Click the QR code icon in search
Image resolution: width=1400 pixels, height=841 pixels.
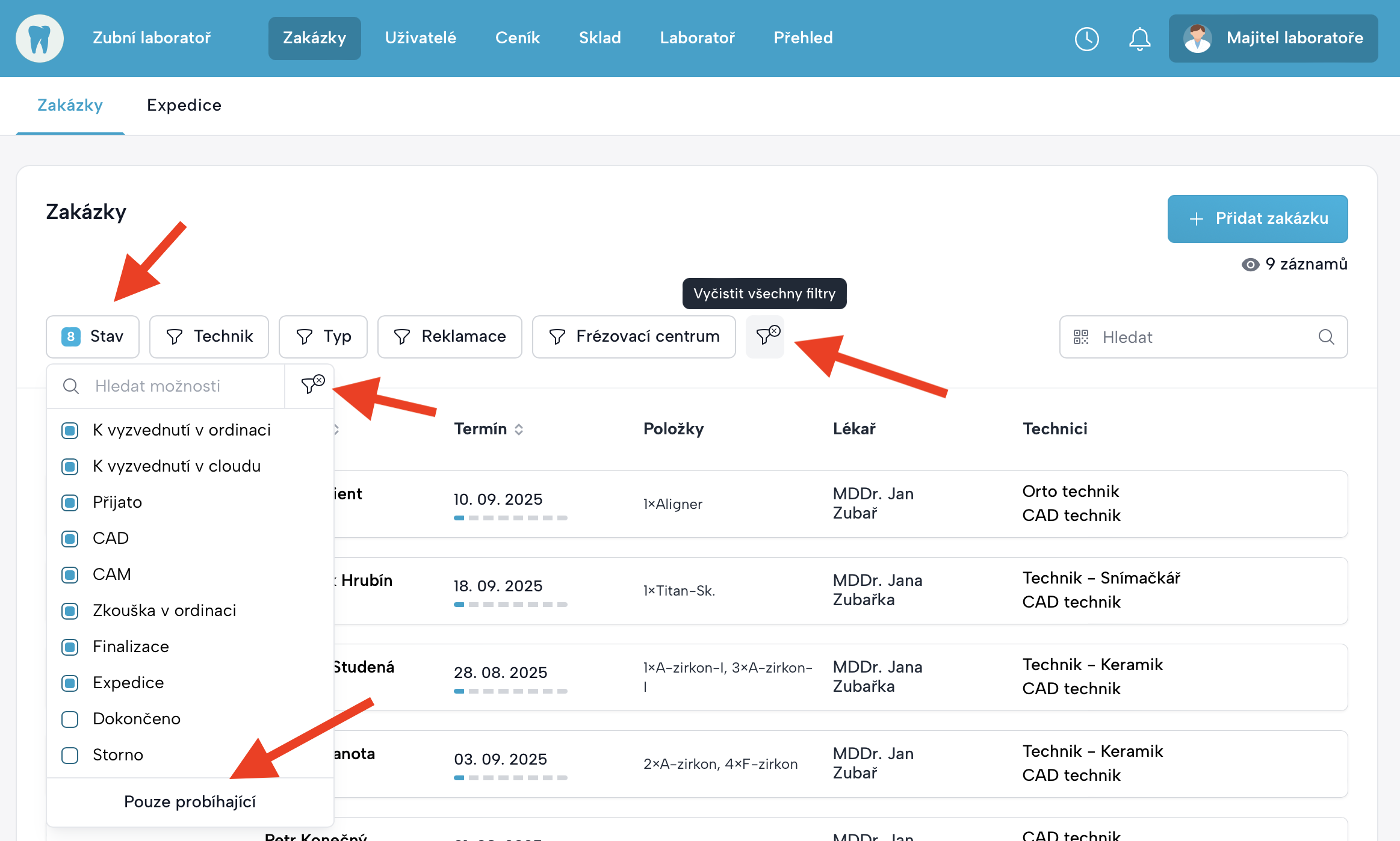pos(1081,337)
